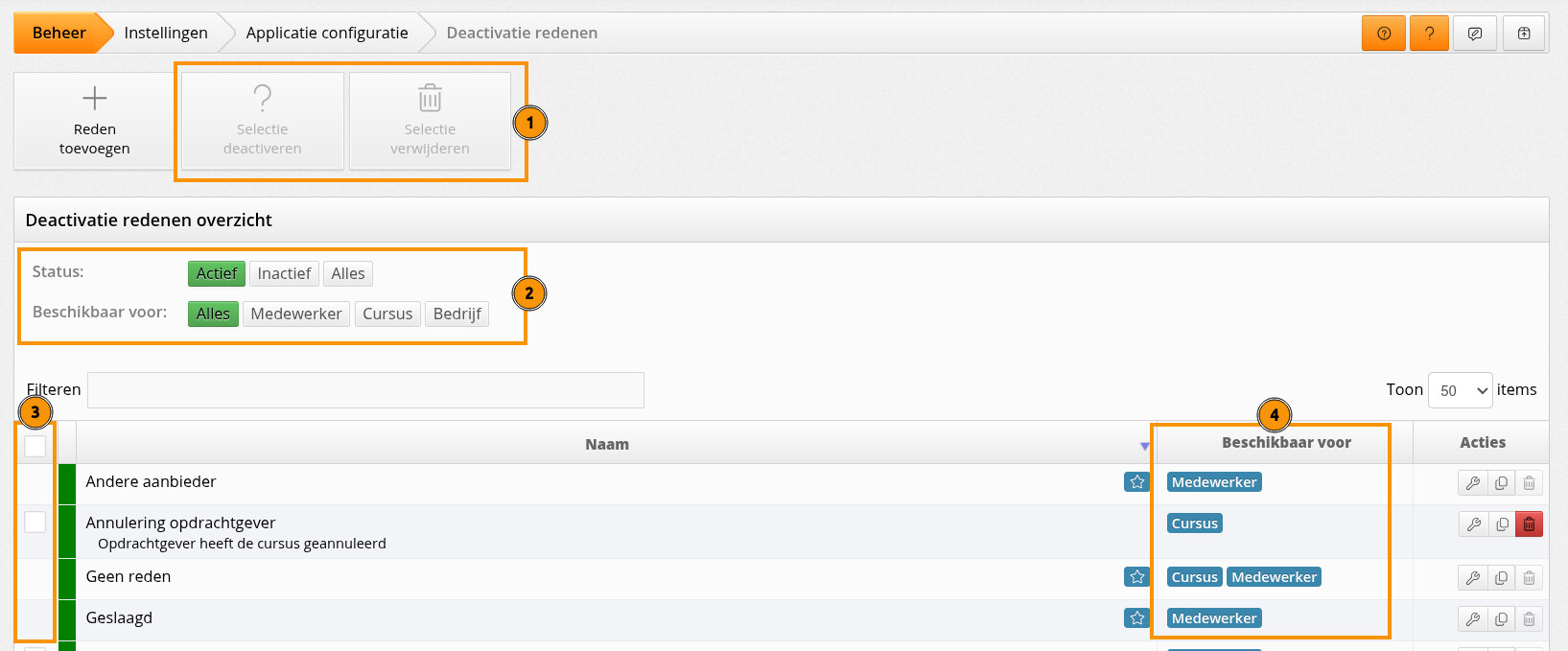Image resolution: width=1568 pixels, height=651 pixels.
Task: Click copy icon for Geen reden row
Action: point(1501,578)
